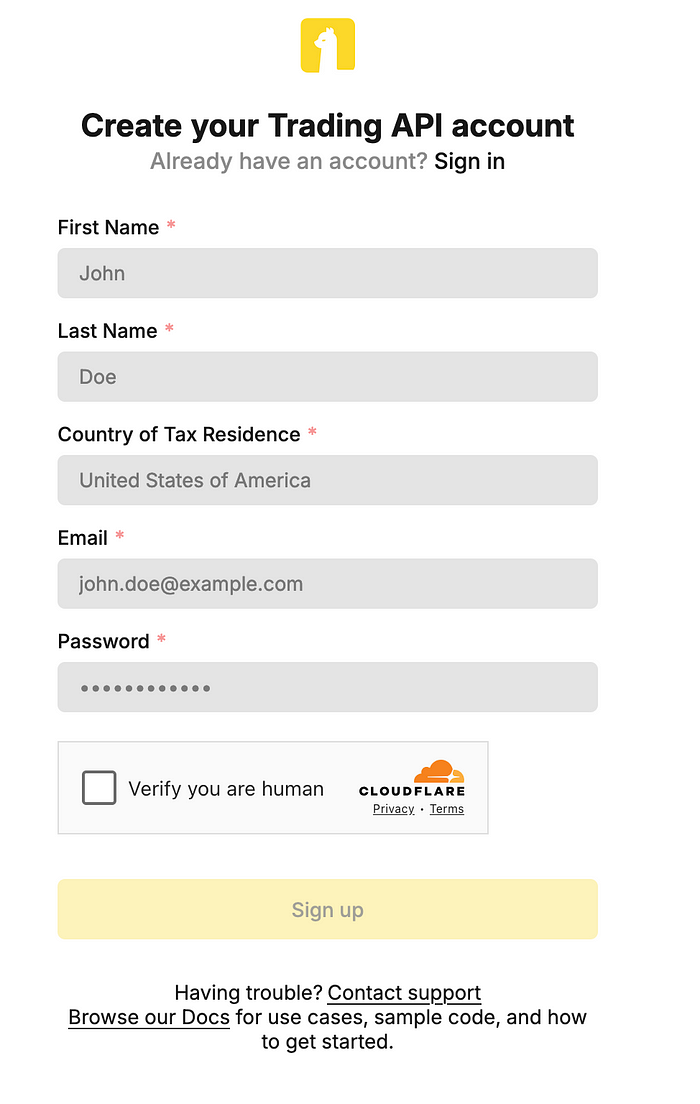Click the First Name label text

[x=108, y=228]
